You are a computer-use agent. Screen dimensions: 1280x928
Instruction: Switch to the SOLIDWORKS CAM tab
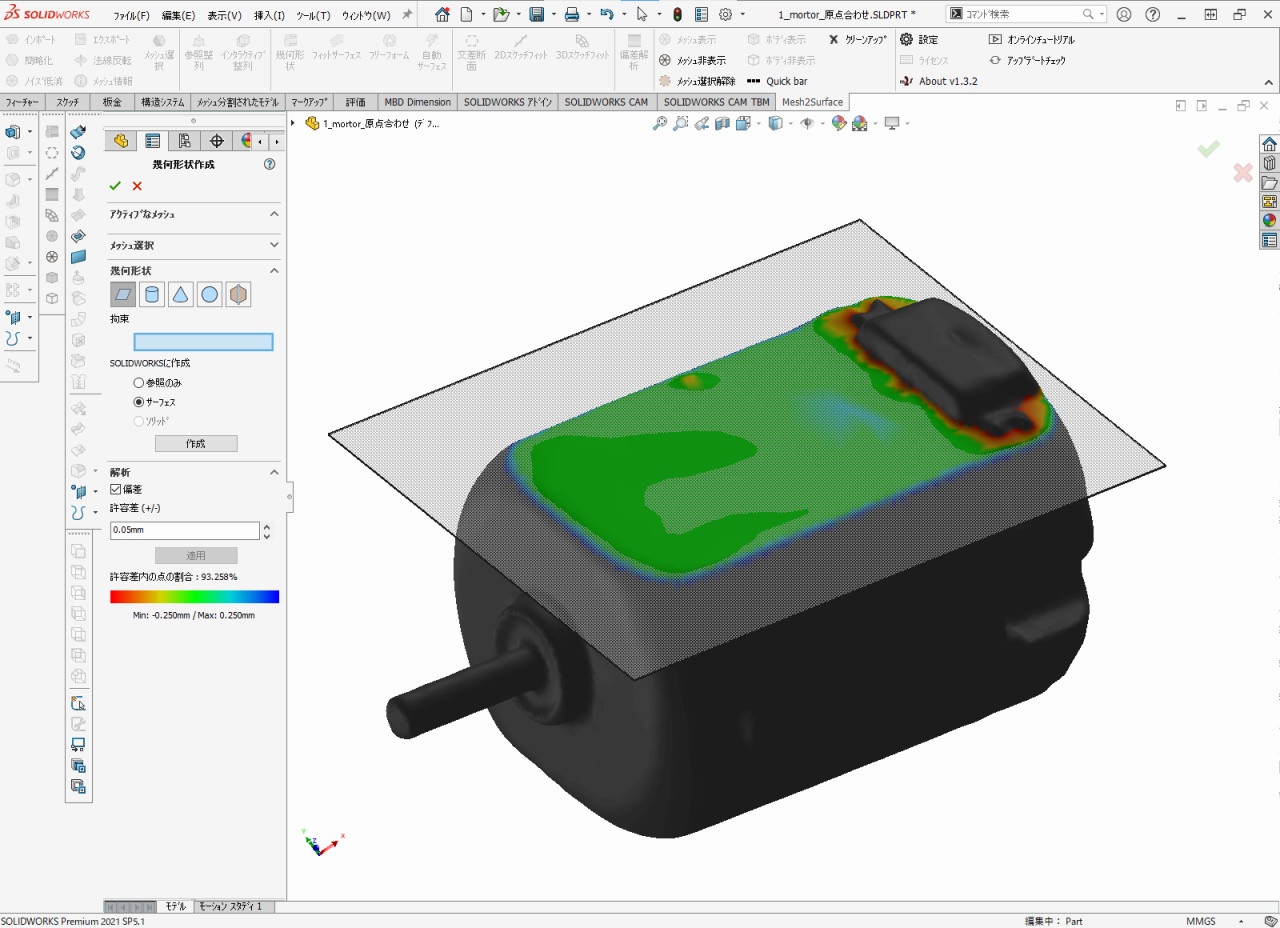pos(606,102)
